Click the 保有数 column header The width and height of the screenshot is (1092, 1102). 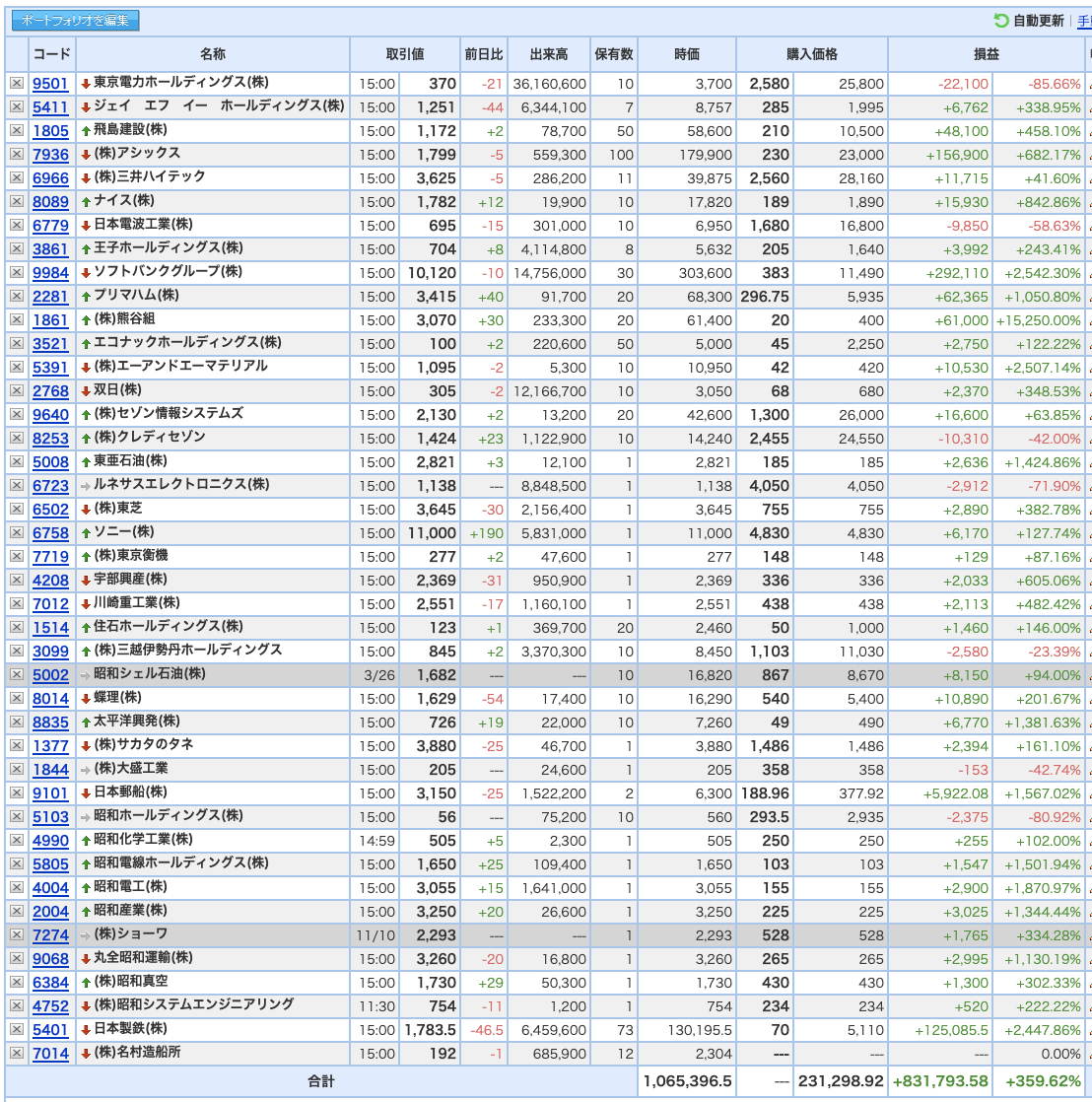click(614, 54)
